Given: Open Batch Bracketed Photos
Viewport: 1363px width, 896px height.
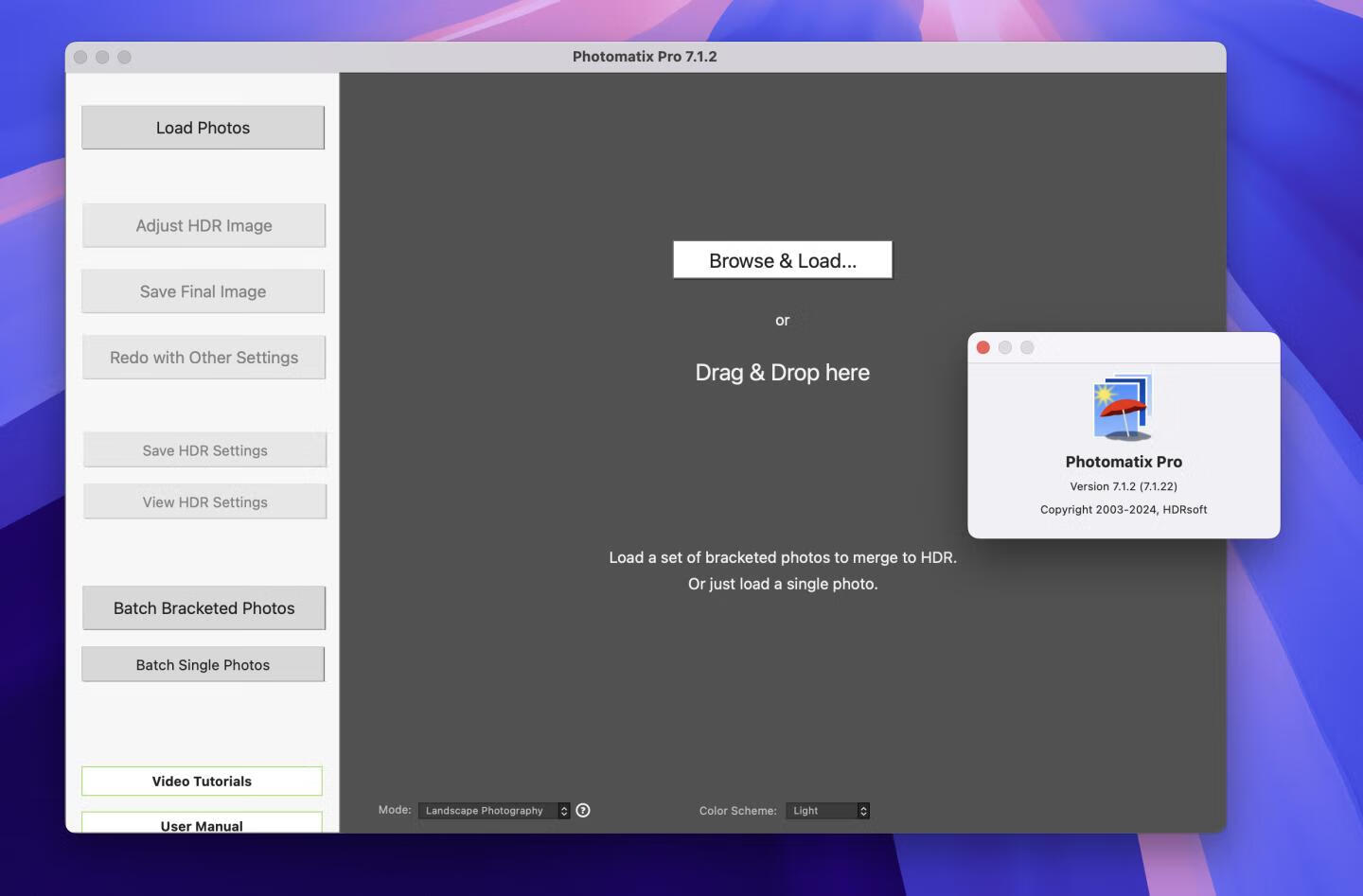Looking at the screenshot, I should point(204,608).
